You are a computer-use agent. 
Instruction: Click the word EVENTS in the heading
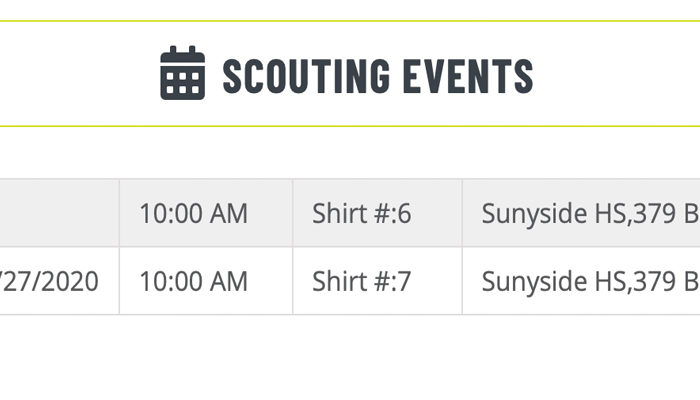click(x=468, y=76)
